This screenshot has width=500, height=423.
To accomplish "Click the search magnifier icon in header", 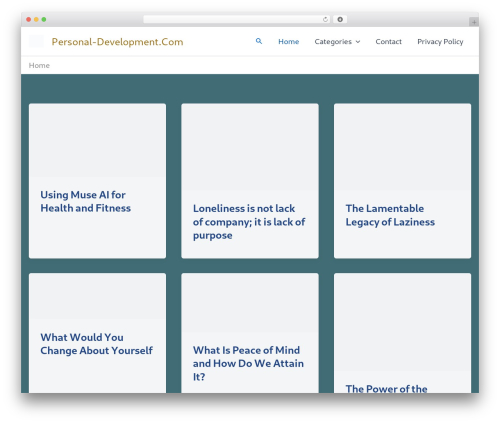I will [x=259, y=41].
